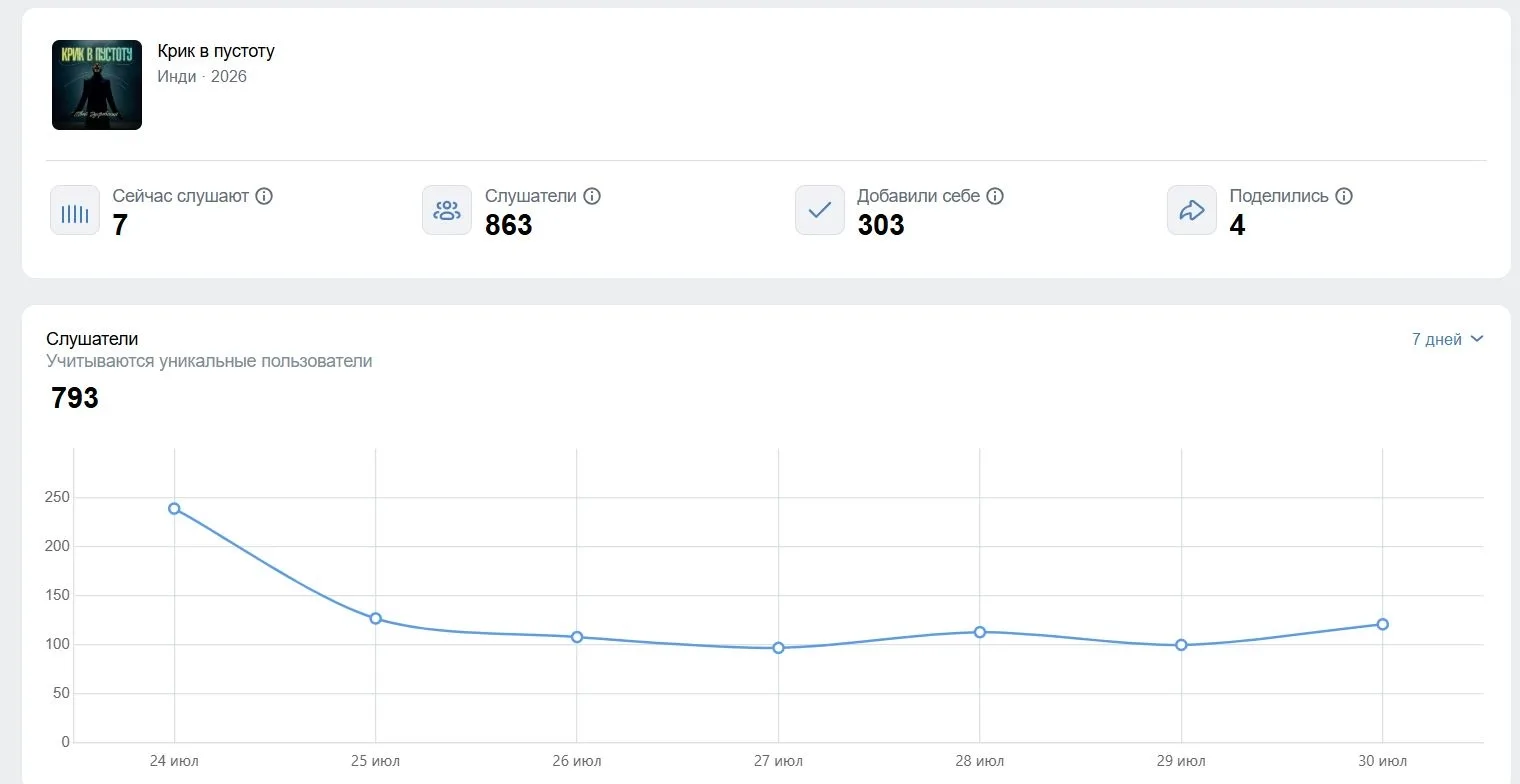Image resolution: width=1520 pixels, height=784 pixels.
Task: Select the 24 июл data point on chart
Action: click(174, 509)
